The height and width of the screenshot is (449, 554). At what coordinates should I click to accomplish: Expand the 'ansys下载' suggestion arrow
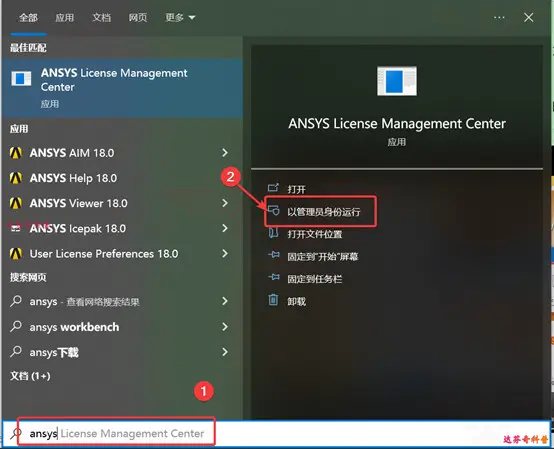click(225, 351)
